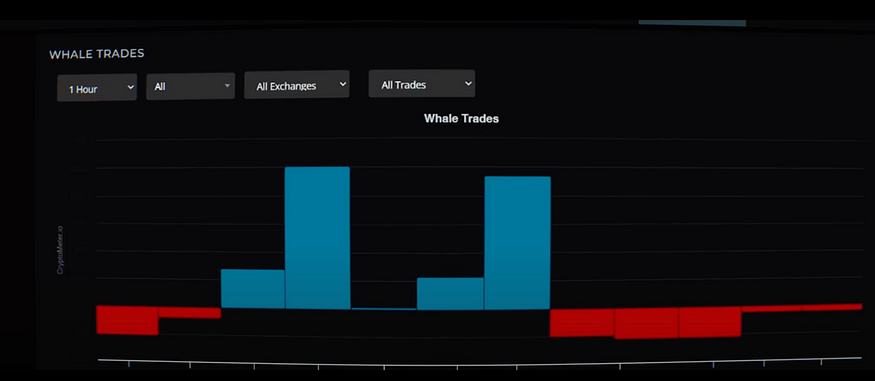The width and height of the screenshot is (875, 381).
Task: Click the medium-height blue bar, after the gap
Action: (x=450, y=293)
